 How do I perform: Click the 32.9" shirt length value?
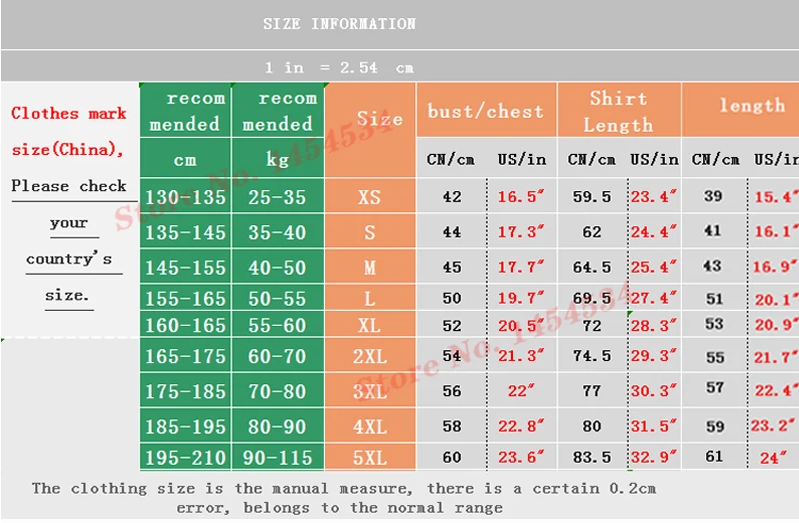tap(654, 457)
